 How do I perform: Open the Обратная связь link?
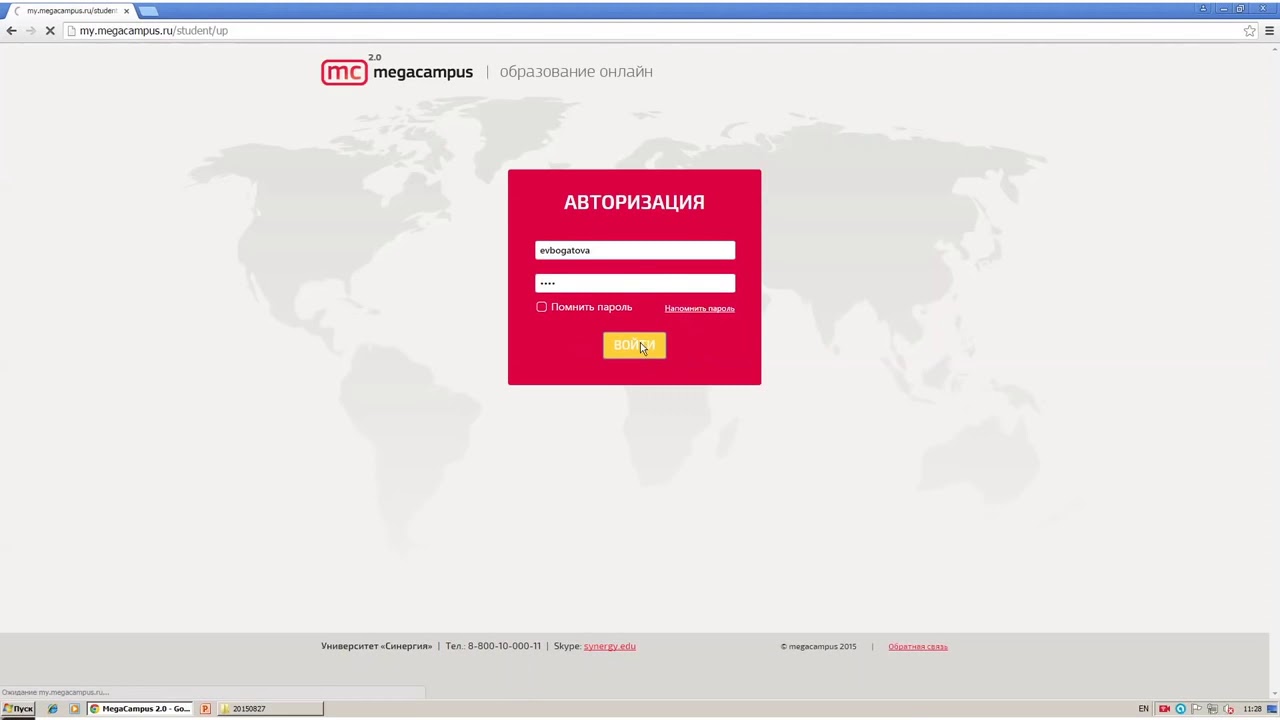[917, 646]
